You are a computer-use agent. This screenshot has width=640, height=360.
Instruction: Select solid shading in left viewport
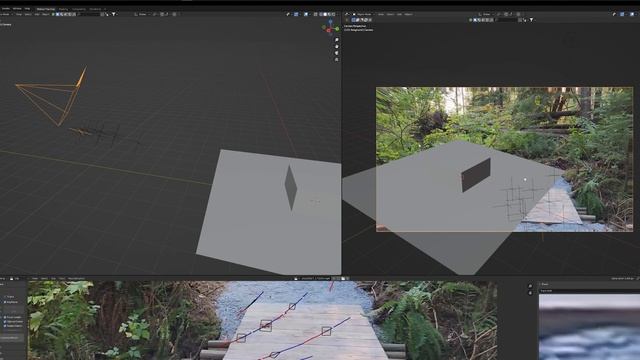(x=325, y=14)
